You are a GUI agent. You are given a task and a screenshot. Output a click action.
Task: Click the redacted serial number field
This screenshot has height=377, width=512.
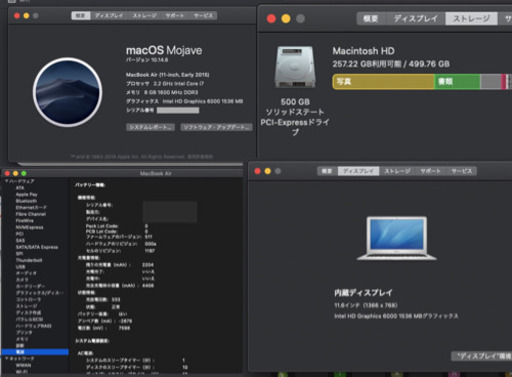178,110
